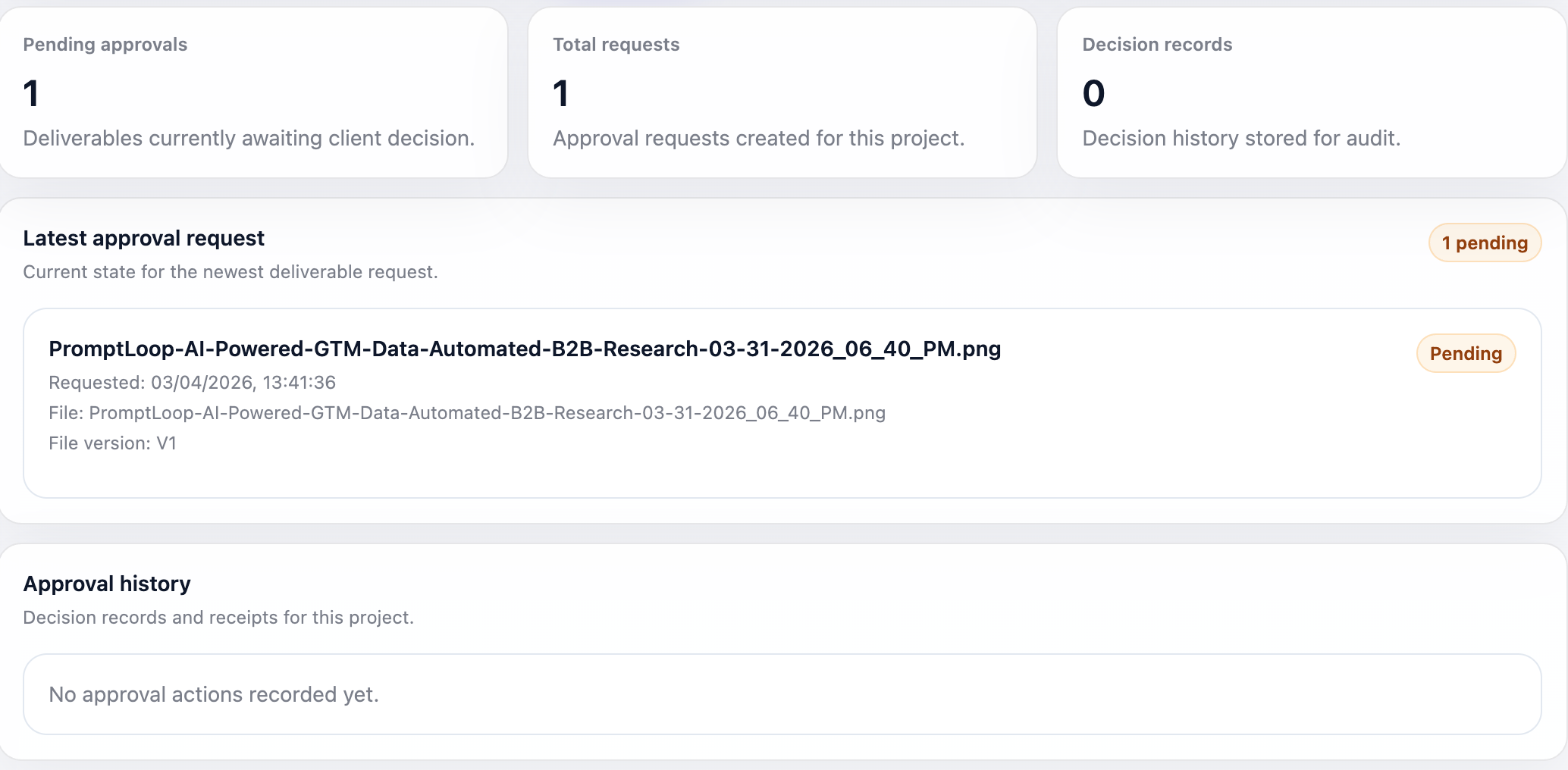Image resolution: width=1568 pixels, height=770 pixels.
Task: Click the 'File:' PromptLoop filename line
Action: [x=467, y=413]
